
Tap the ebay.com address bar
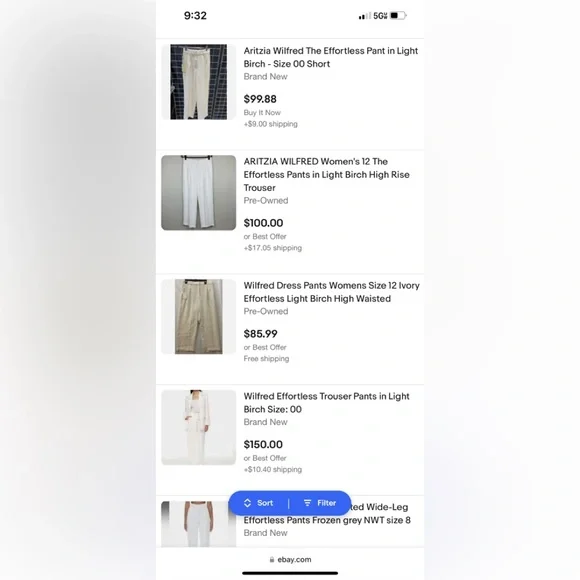[x=290, y=560]
